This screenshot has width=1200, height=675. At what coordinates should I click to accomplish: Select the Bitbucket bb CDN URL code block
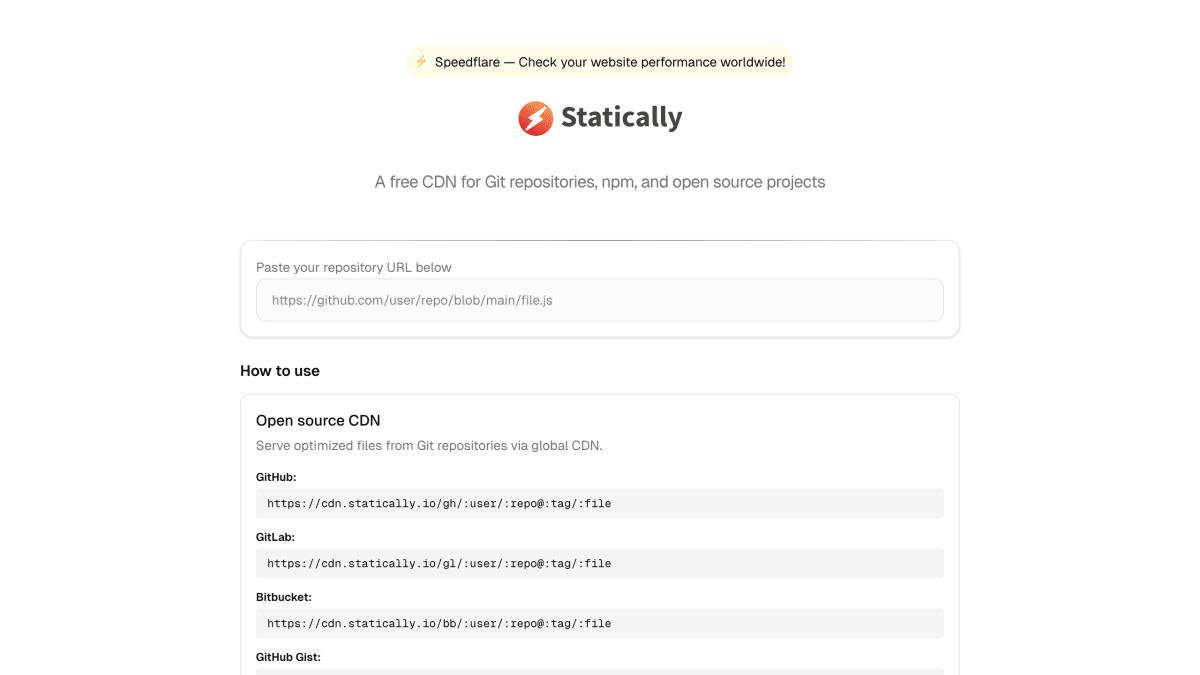pyautogui.click(x=600, y=623)
